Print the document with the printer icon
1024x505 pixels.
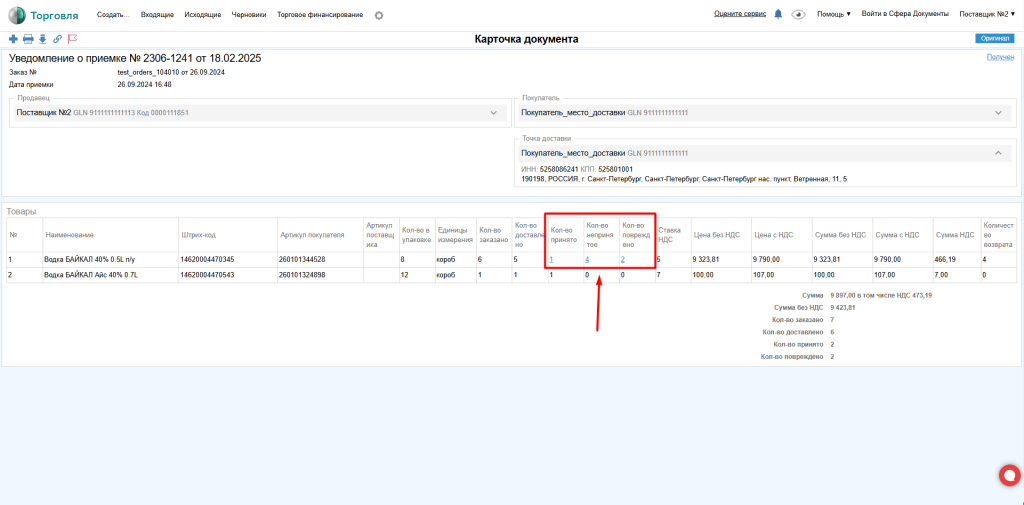28,39
